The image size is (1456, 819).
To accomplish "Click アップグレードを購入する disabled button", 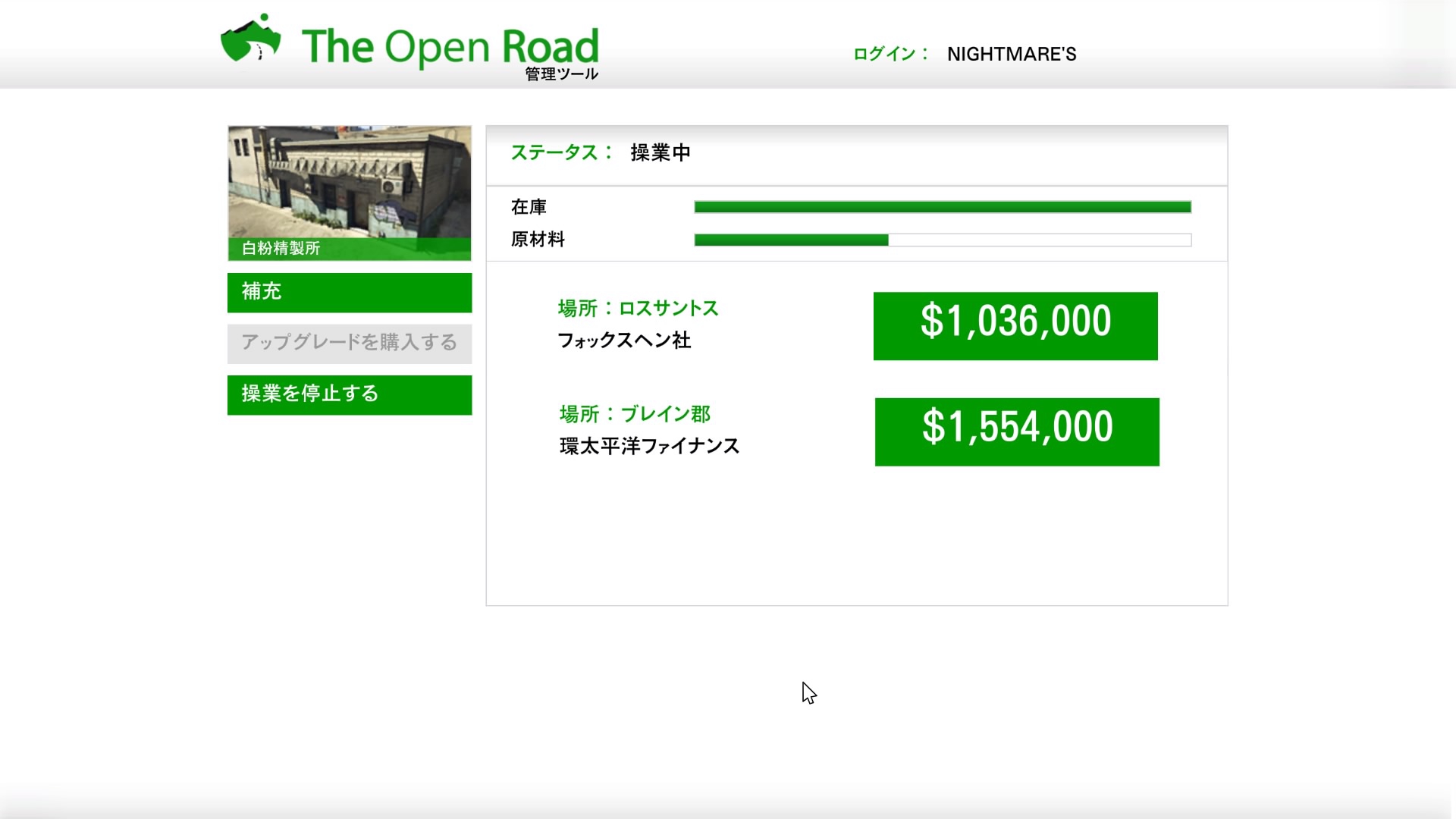I will coord(350,344).
